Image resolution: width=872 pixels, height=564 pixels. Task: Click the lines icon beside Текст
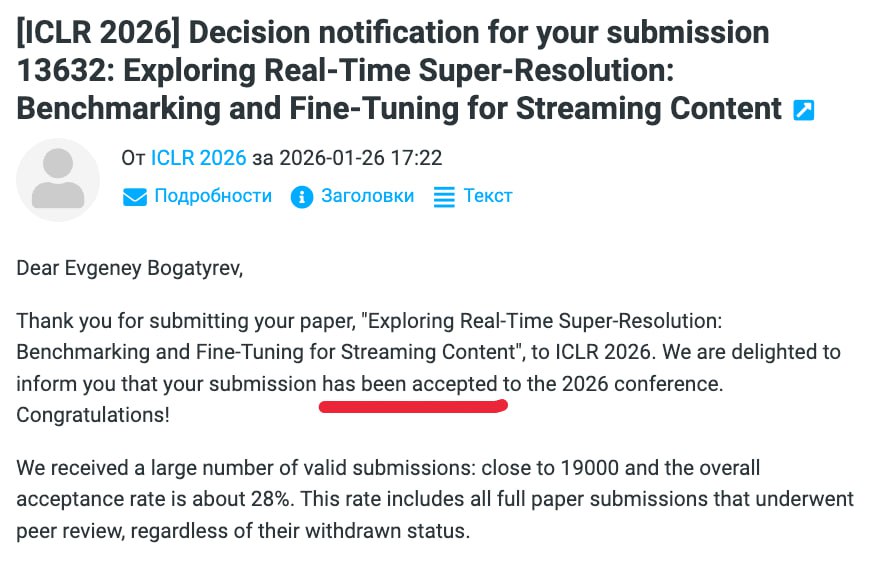point(444,196)
